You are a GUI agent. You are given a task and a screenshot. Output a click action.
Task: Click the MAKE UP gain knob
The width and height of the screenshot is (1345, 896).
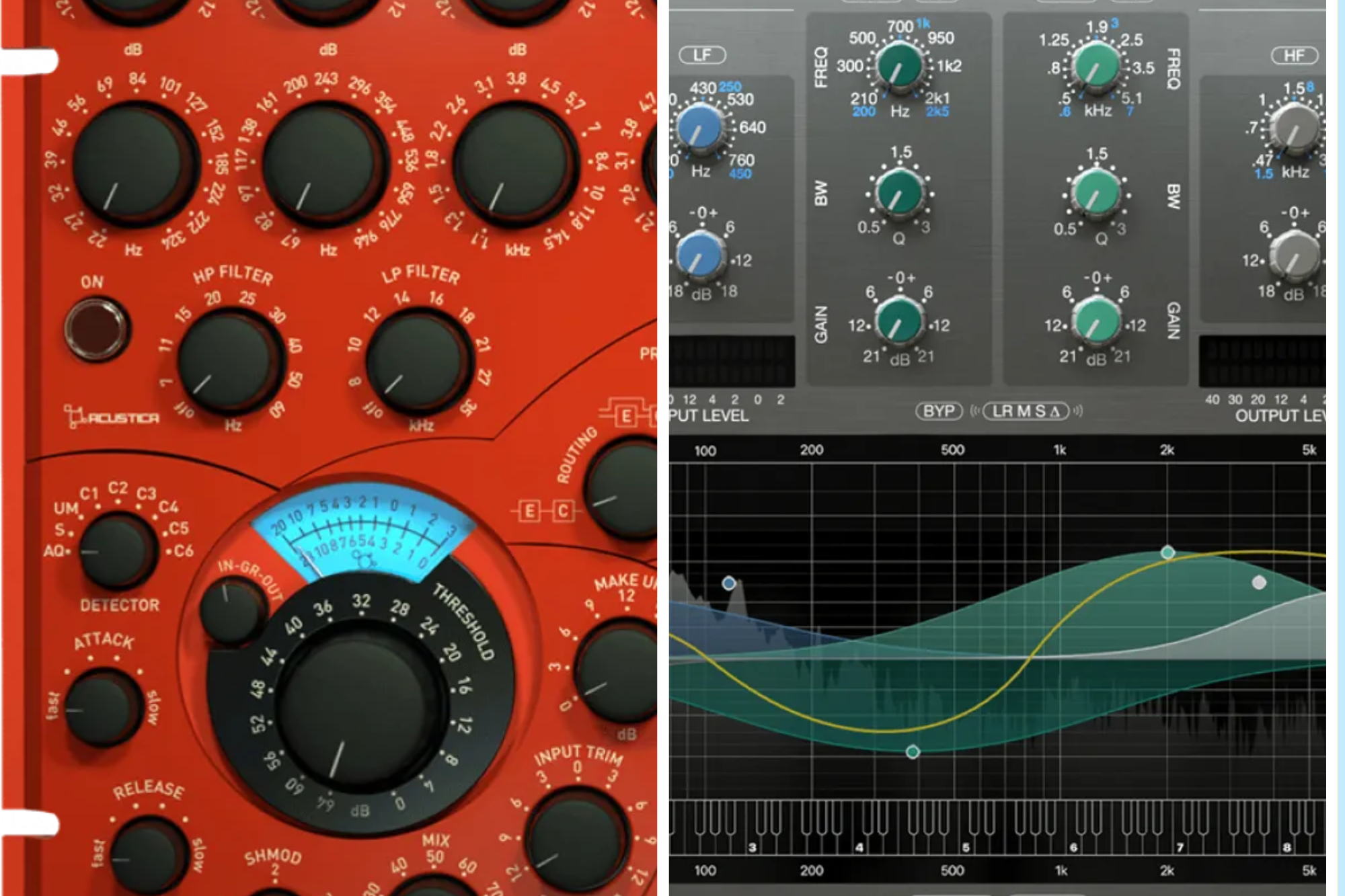617,672
